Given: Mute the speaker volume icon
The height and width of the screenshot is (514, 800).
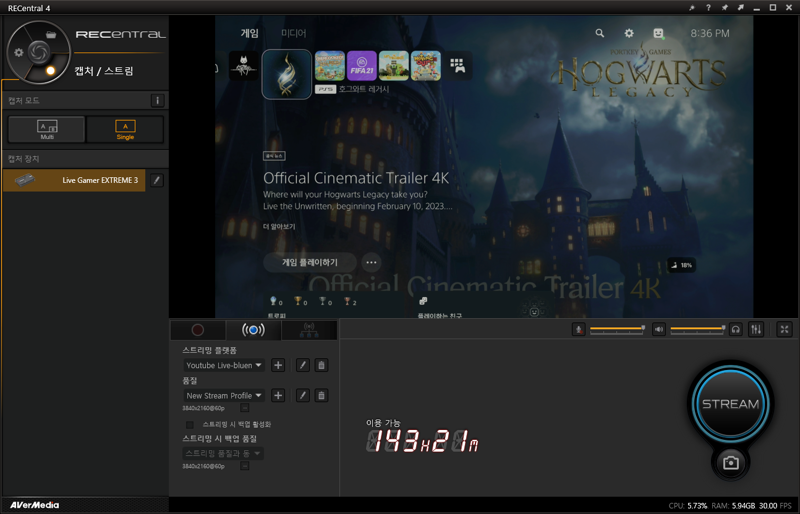Looking at the screenshot, I should click(659, 329).
